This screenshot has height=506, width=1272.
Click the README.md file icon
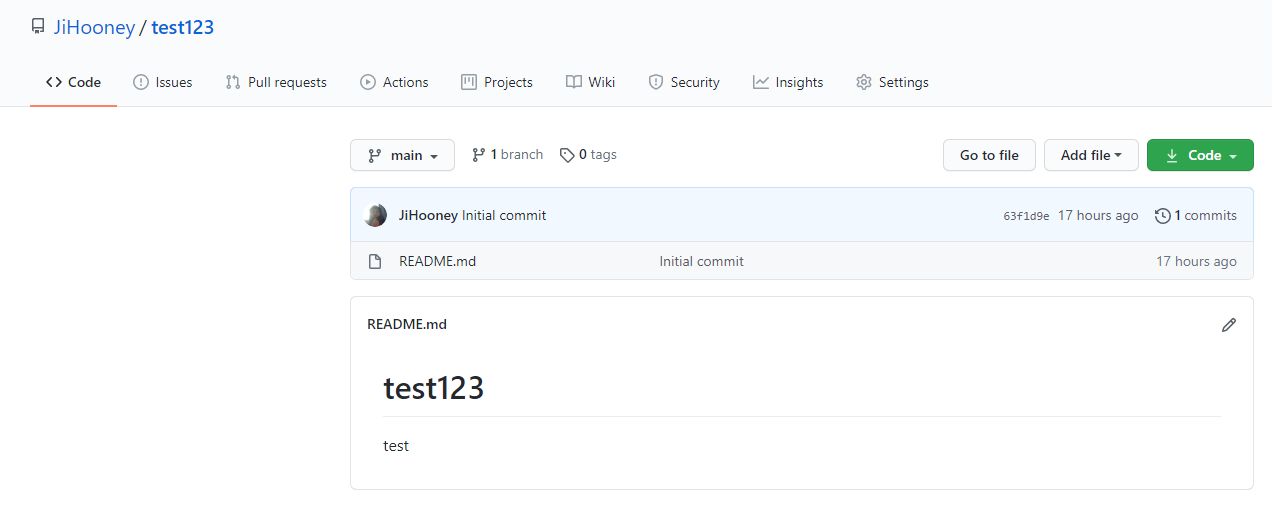click(375, 262)
